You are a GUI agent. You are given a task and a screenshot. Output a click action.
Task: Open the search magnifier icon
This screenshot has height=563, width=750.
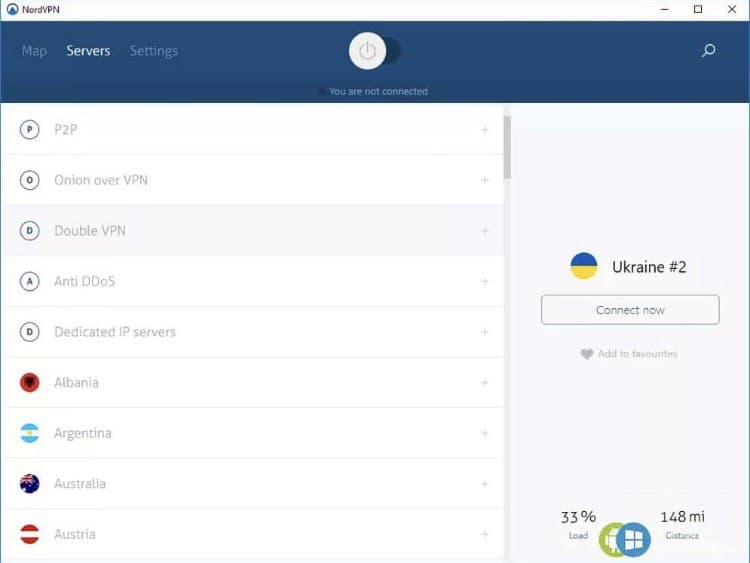coord(708,50)
